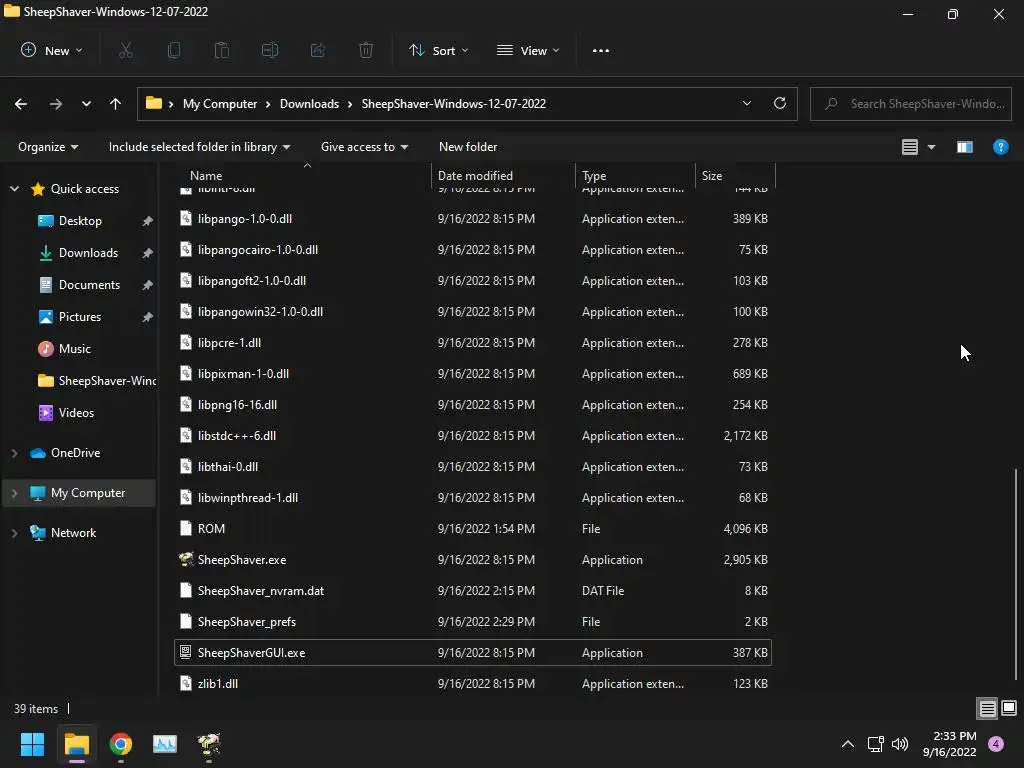Select Videos in the sidebar
The image size is (1024, 768).
coord(76,413)
